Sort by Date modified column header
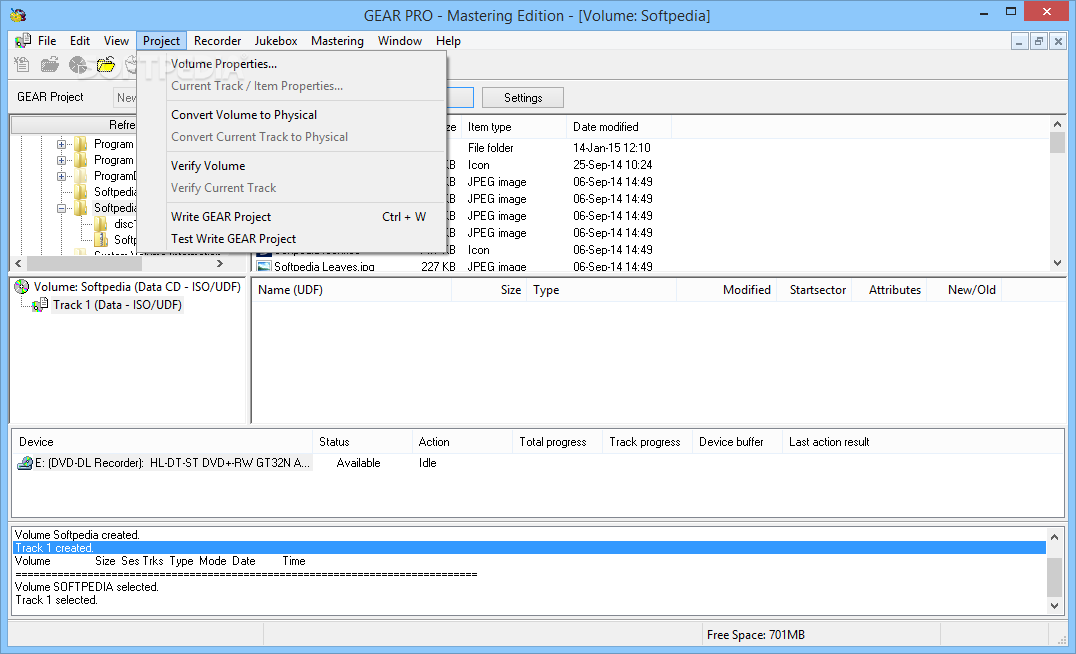 point(619,127)
